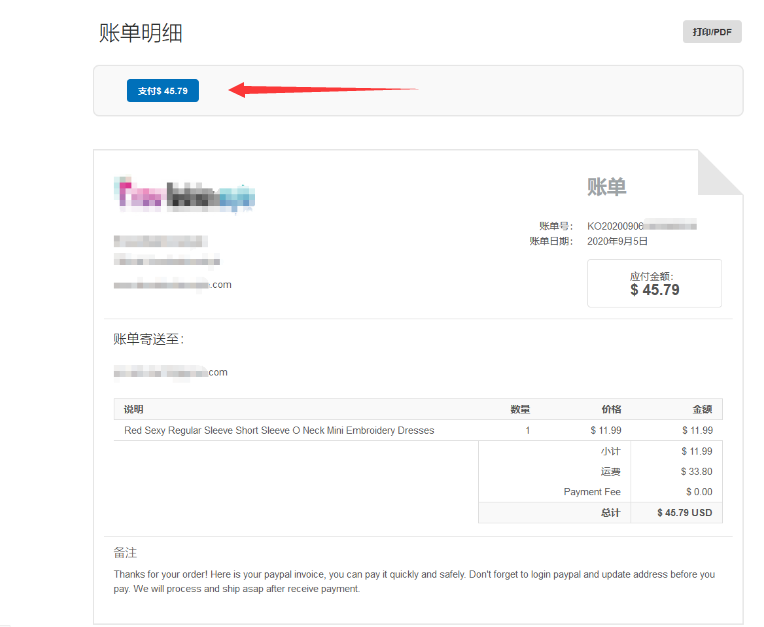Click the 备注 notes paragraph text
Viewport: 764px width, 627px height.
(x=414, y=581)
